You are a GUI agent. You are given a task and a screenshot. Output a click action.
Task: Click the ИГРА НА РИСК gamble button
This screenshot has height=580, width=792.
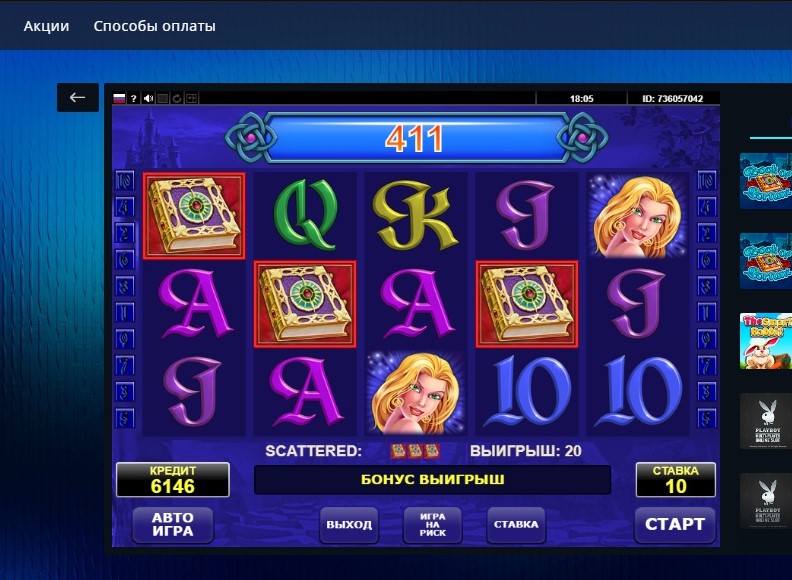pos(432,525)
